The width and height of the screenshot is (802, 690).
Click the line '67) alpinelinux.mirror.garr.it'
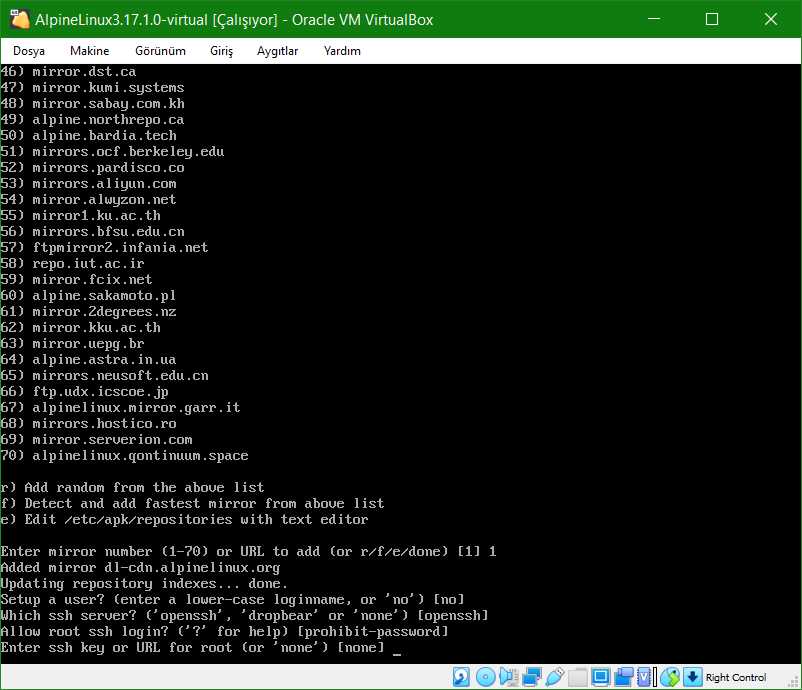[120, 407]
